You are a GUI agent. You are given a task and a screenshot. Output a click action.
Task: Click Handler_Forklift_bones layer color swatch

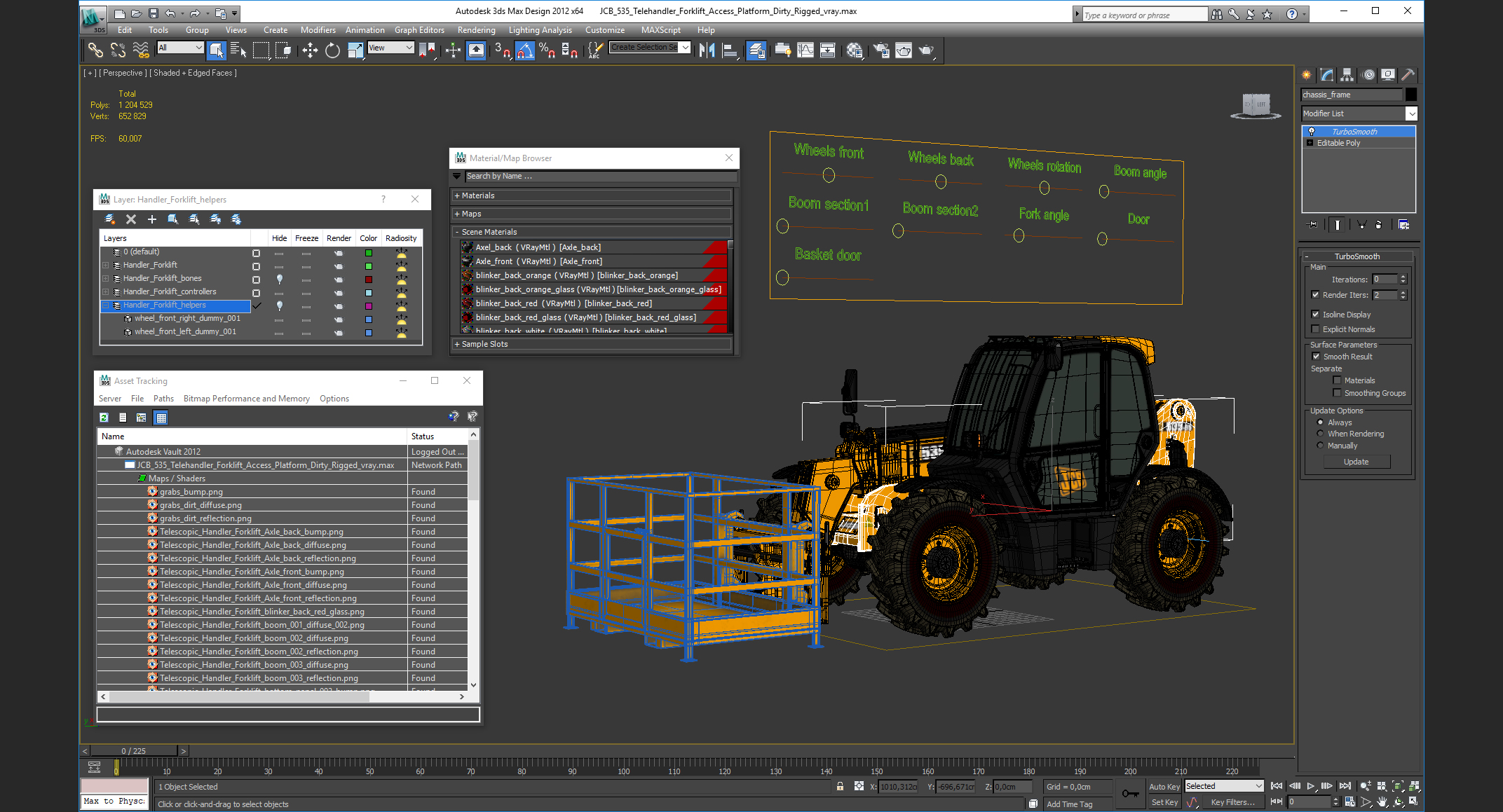click(368, 280)
